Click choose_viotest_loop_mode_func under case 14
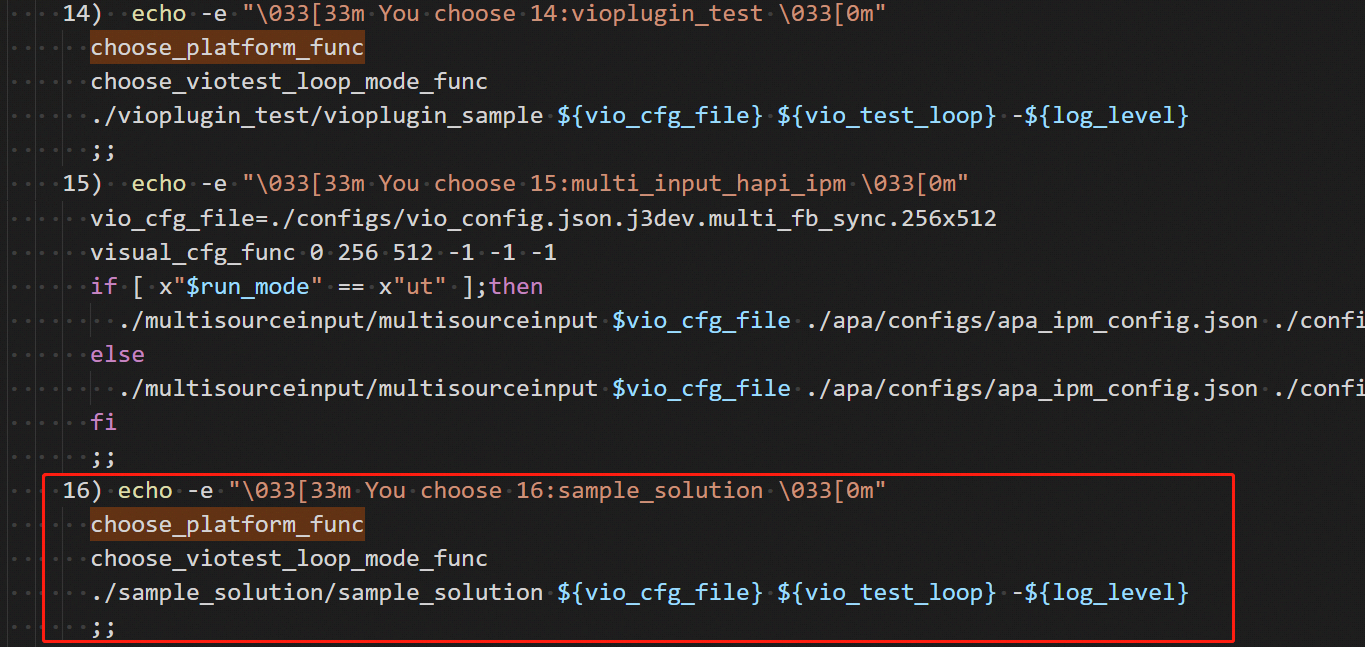This screenshot has width=1365, height=647. (289, 81)
